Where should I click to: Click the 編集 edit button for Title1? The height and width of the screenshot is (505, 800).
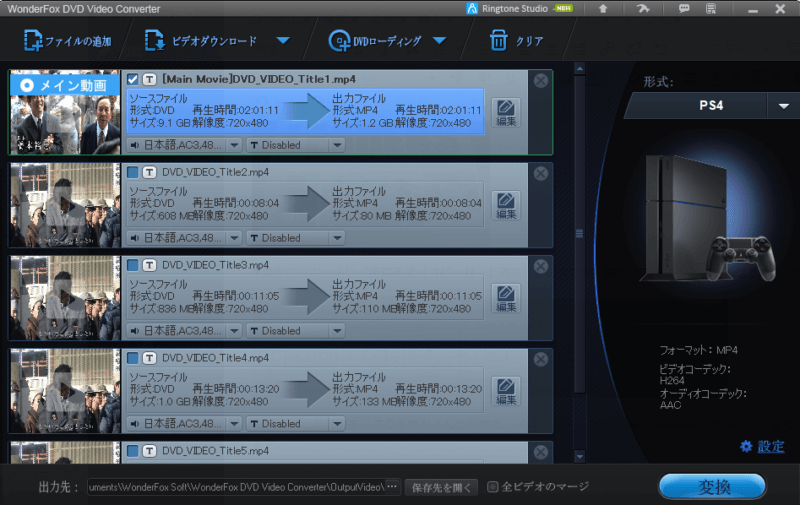tap(506, 113)
